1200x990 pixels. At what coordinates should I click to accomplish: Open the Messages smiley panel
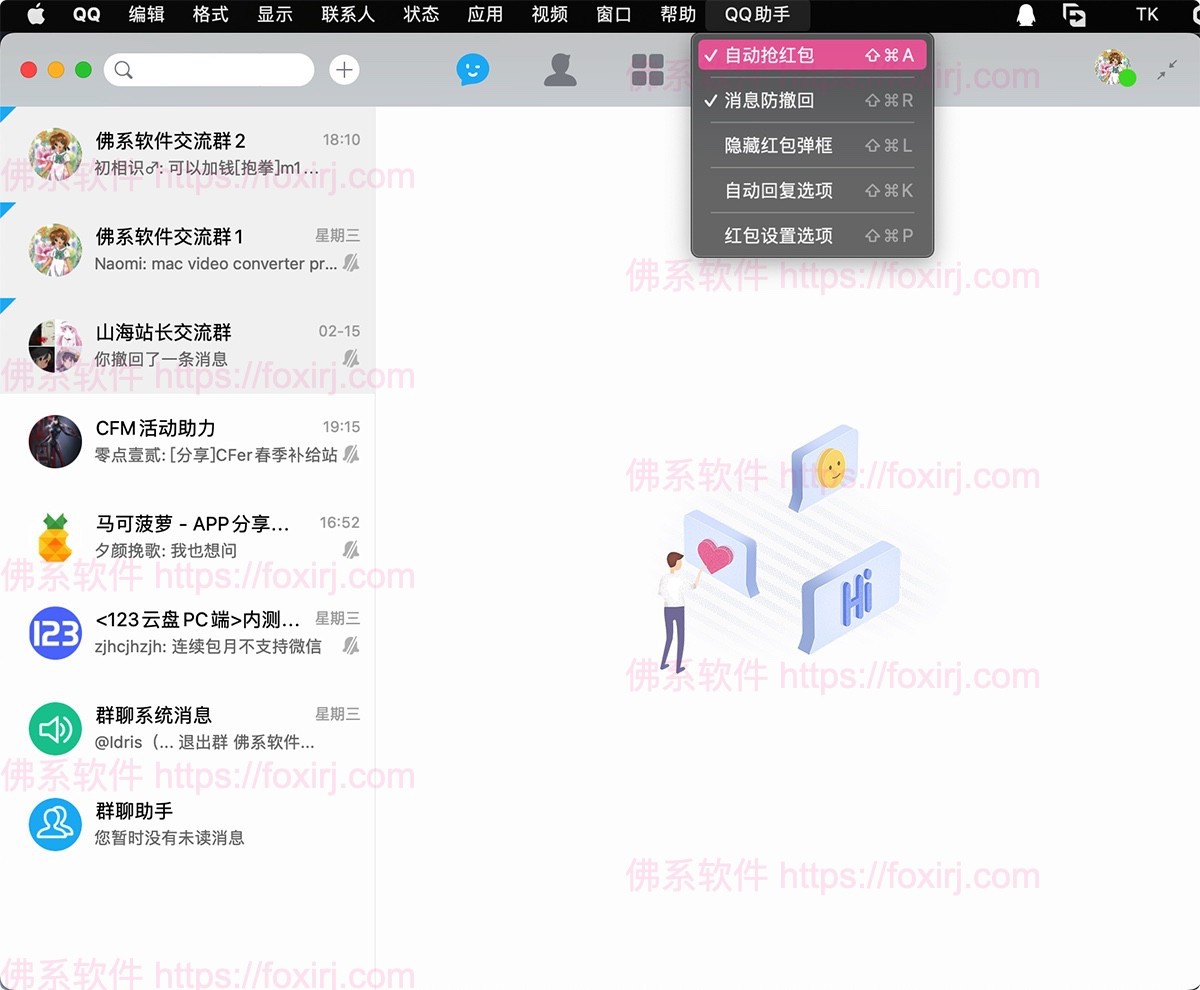click(473, 70)
